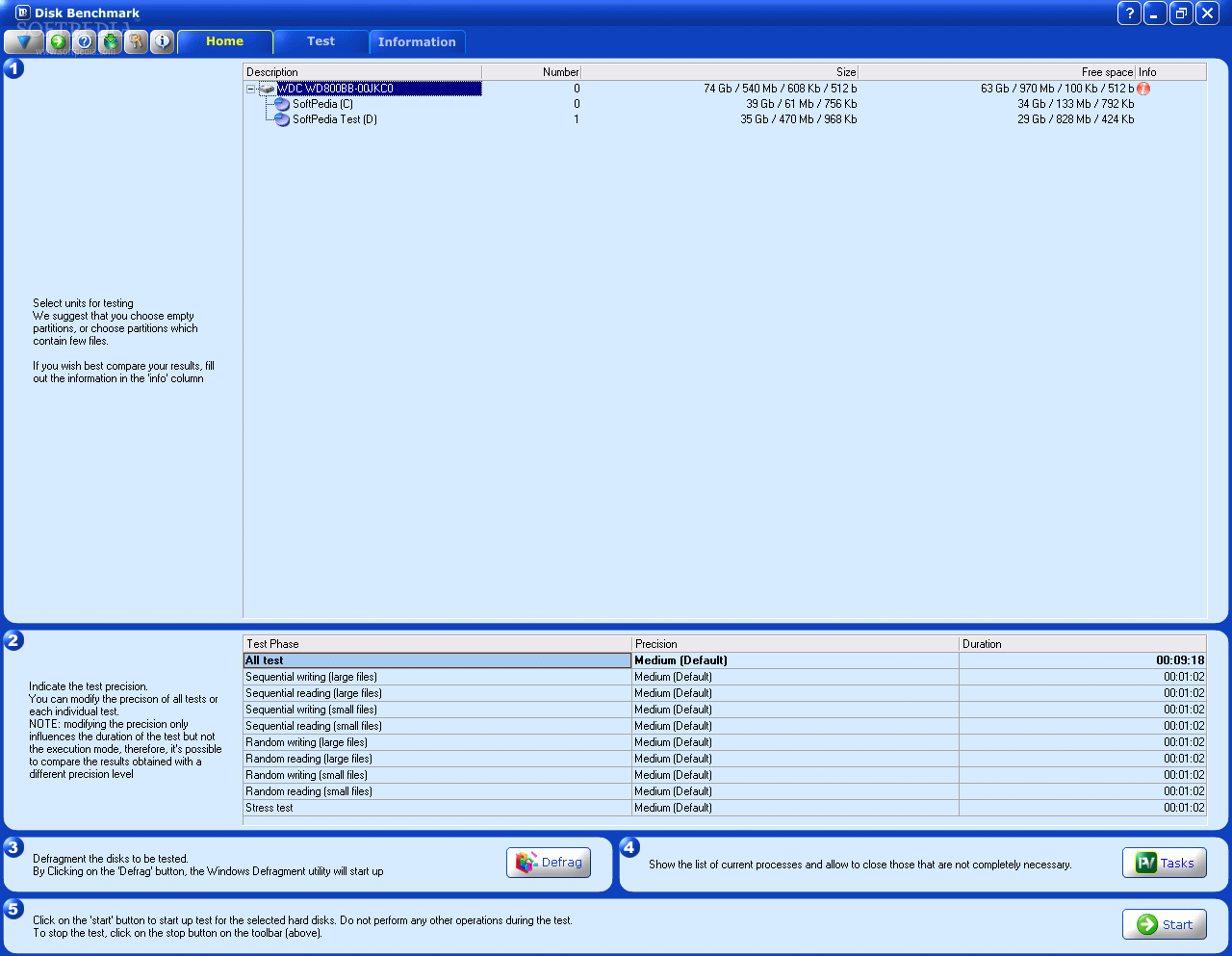Click the red info icon on WDC drive row
This screenshot has height=956, width=1232.
[x=1143, y=89]
